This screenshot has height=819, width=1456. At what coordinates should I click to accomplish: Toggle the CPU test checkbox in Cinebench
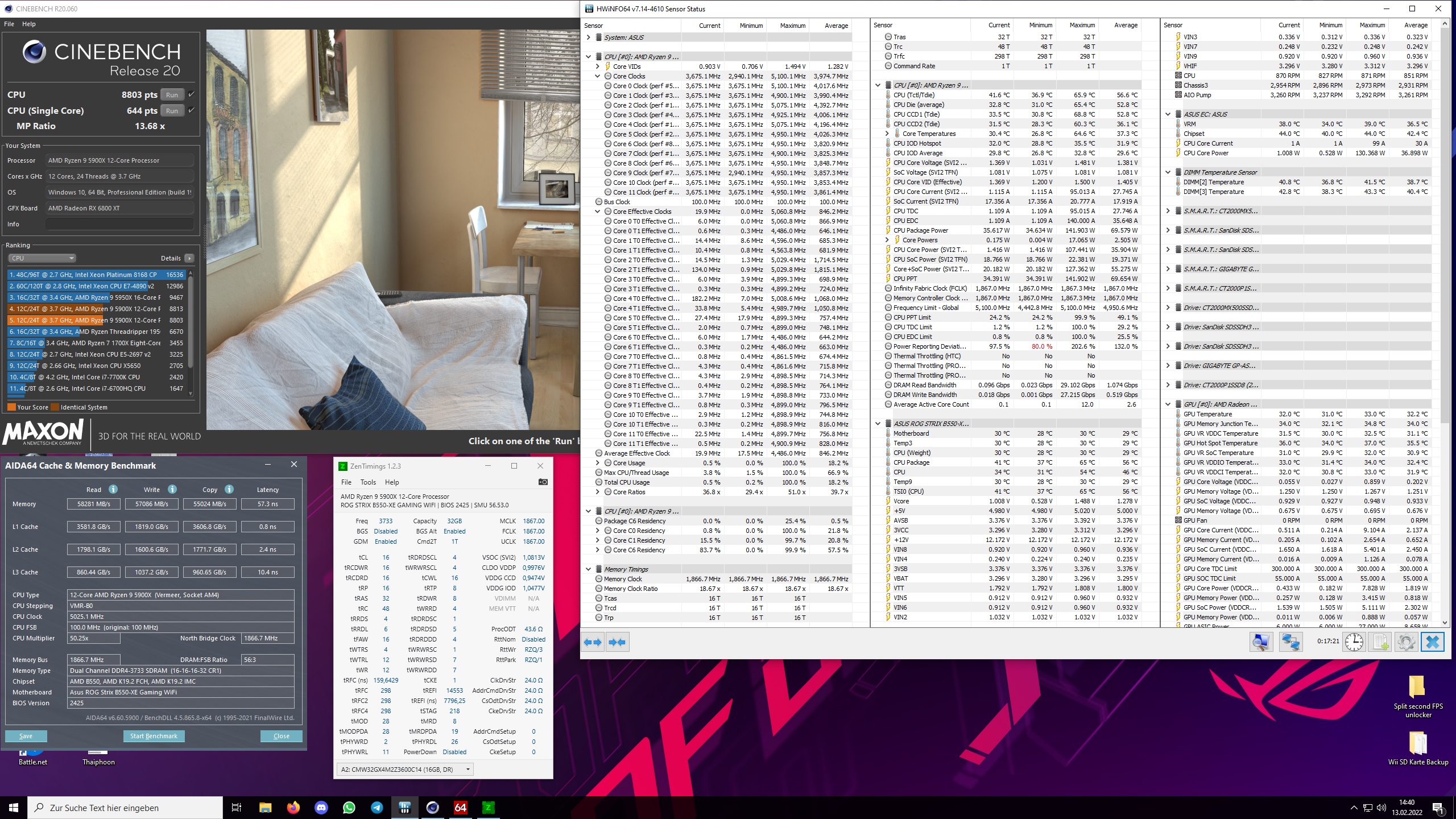coord(191,94)
